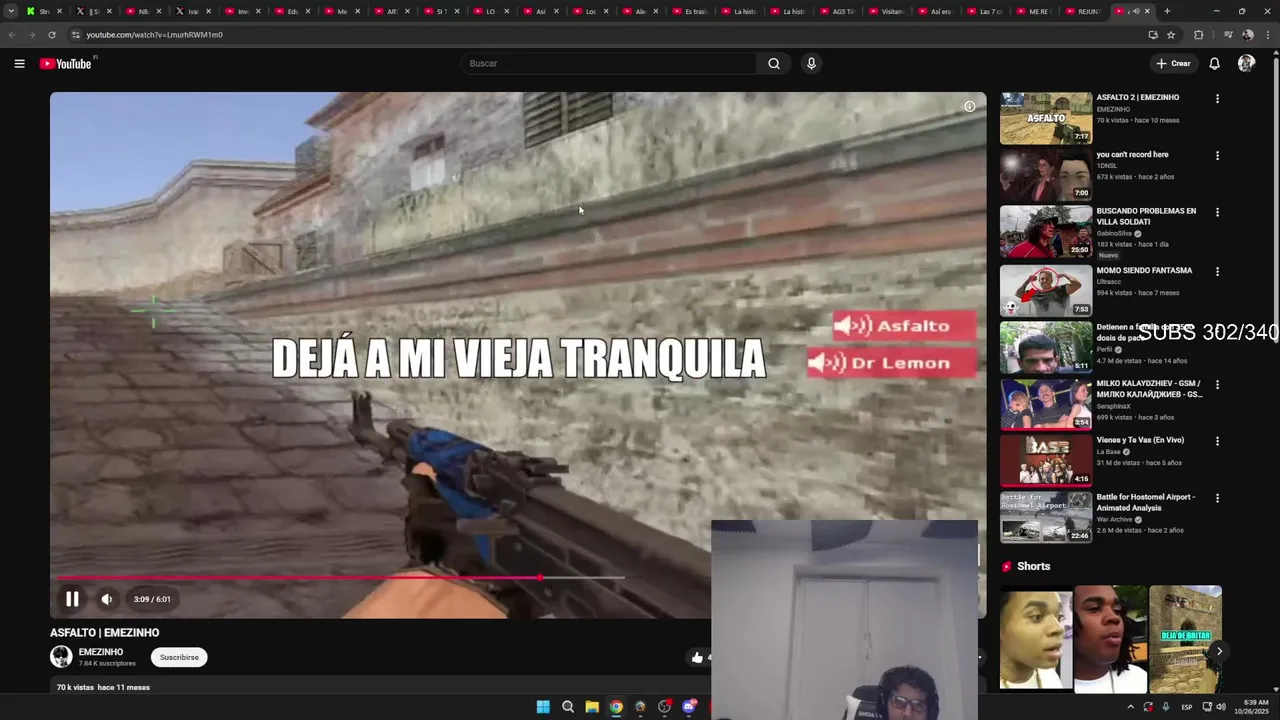Open options for BUSCANDO PROBLEMAS EN VILLA SOLDATI

point(1217,212)
